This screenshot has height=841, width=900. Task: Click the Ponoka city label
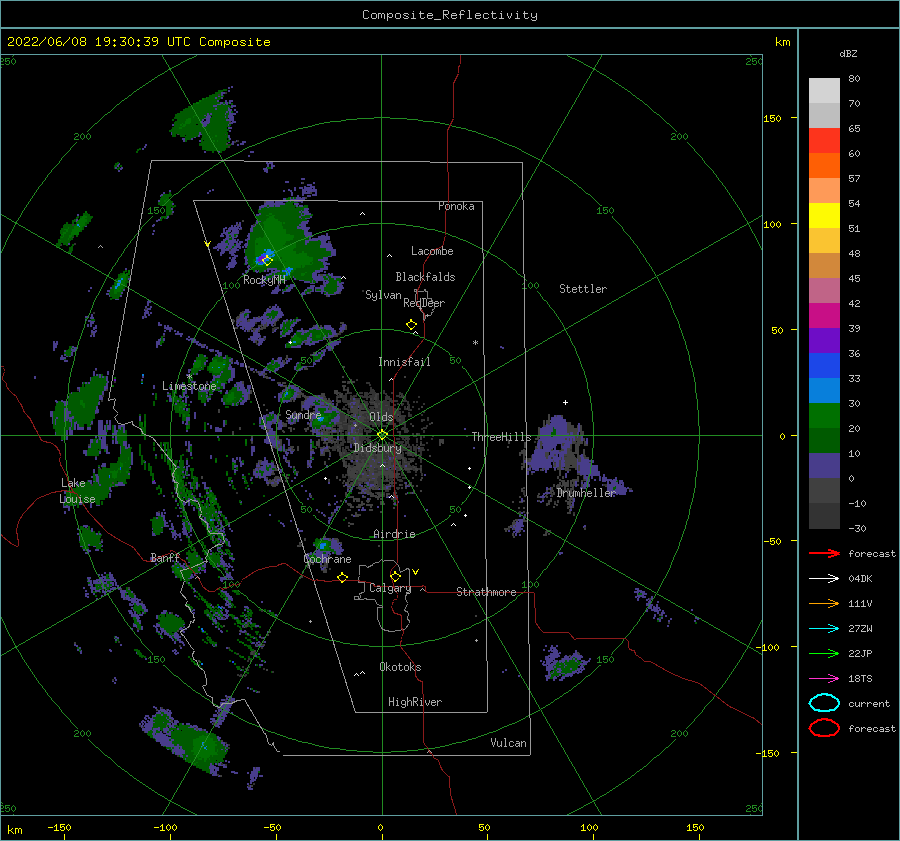coord(456,206)
